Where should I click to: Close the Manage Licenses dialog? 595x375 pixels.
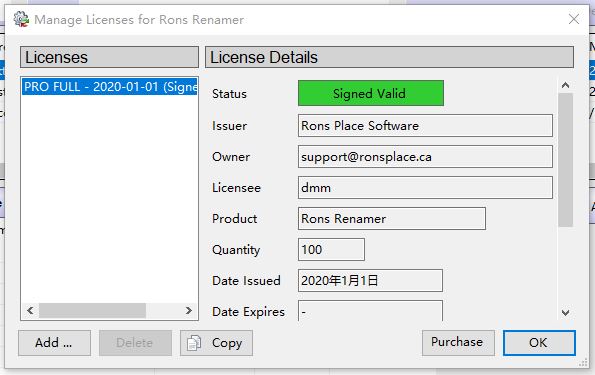click(574, 19)
